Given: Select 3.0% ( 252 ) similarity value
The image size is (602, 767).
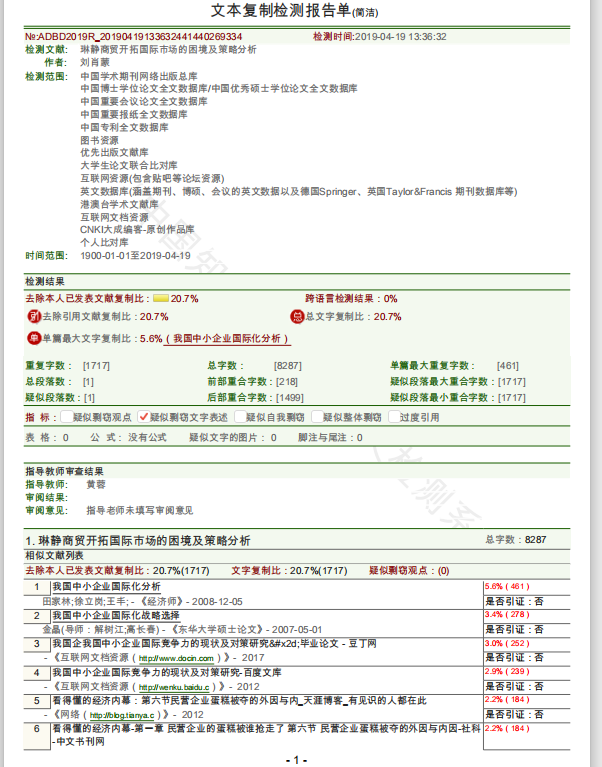Looking at the screenshot, I should (507, 644).
